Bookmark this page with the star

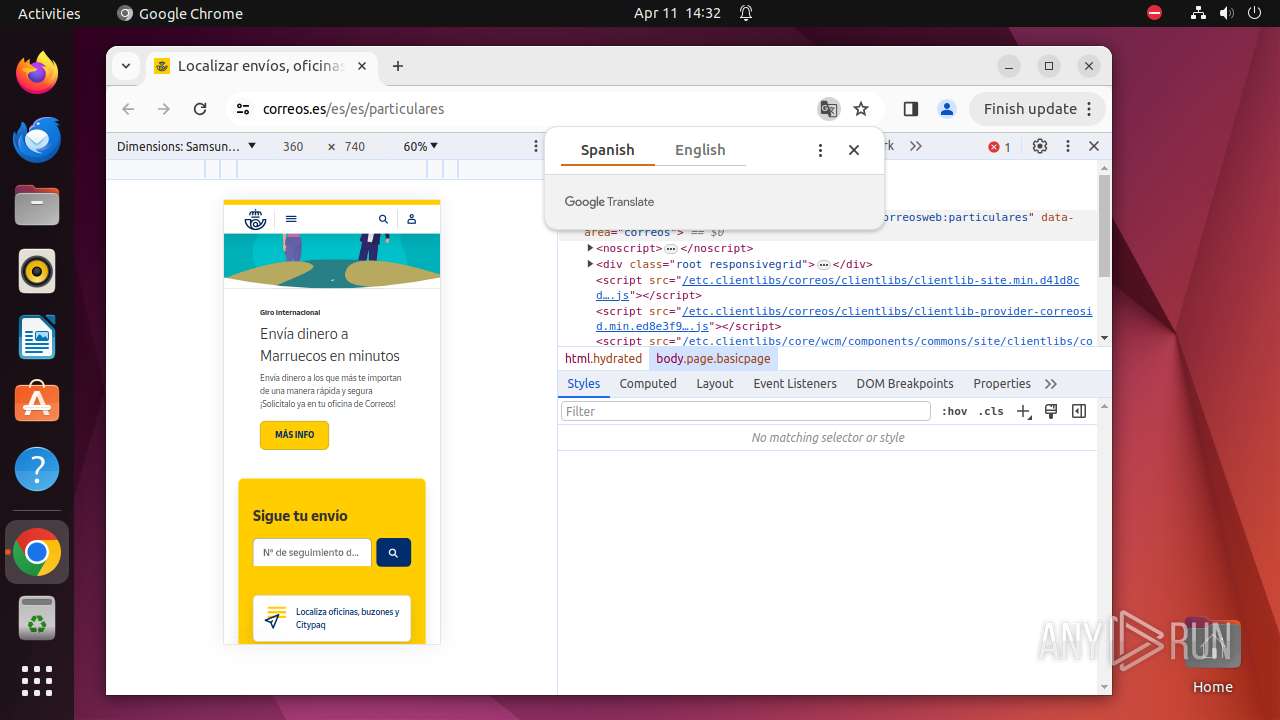861,109
